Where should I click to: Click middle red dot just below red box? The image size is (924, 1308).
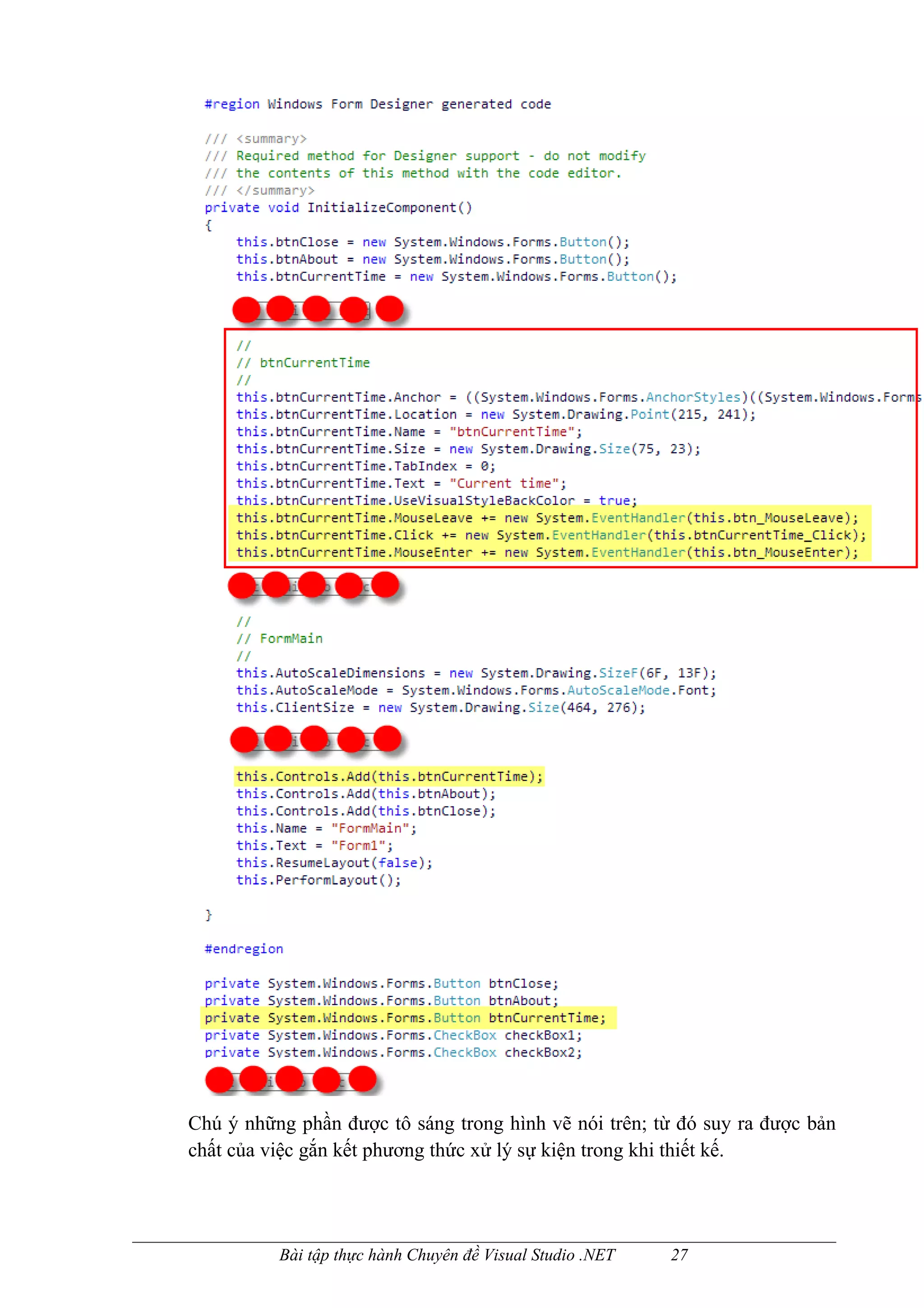311,585
